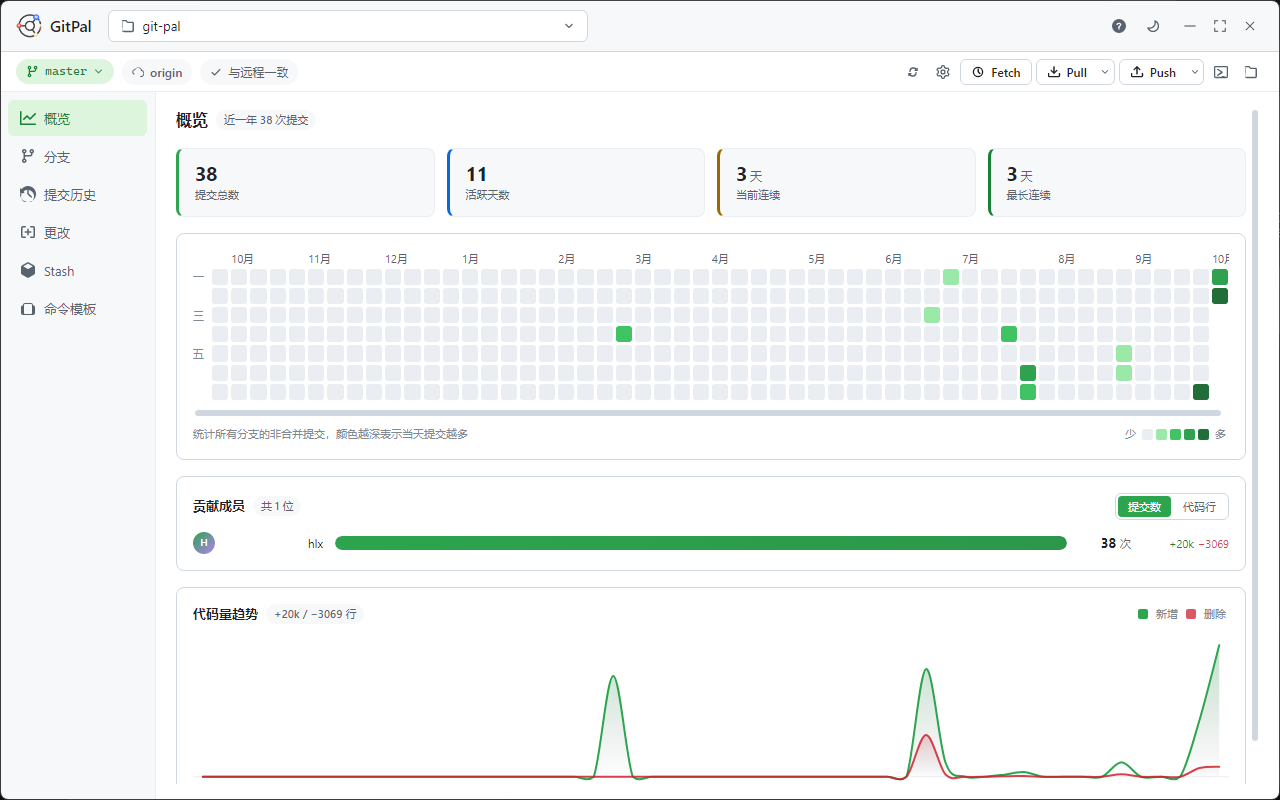Click the hlx contribution progress bar

click(x=701, y=543)
